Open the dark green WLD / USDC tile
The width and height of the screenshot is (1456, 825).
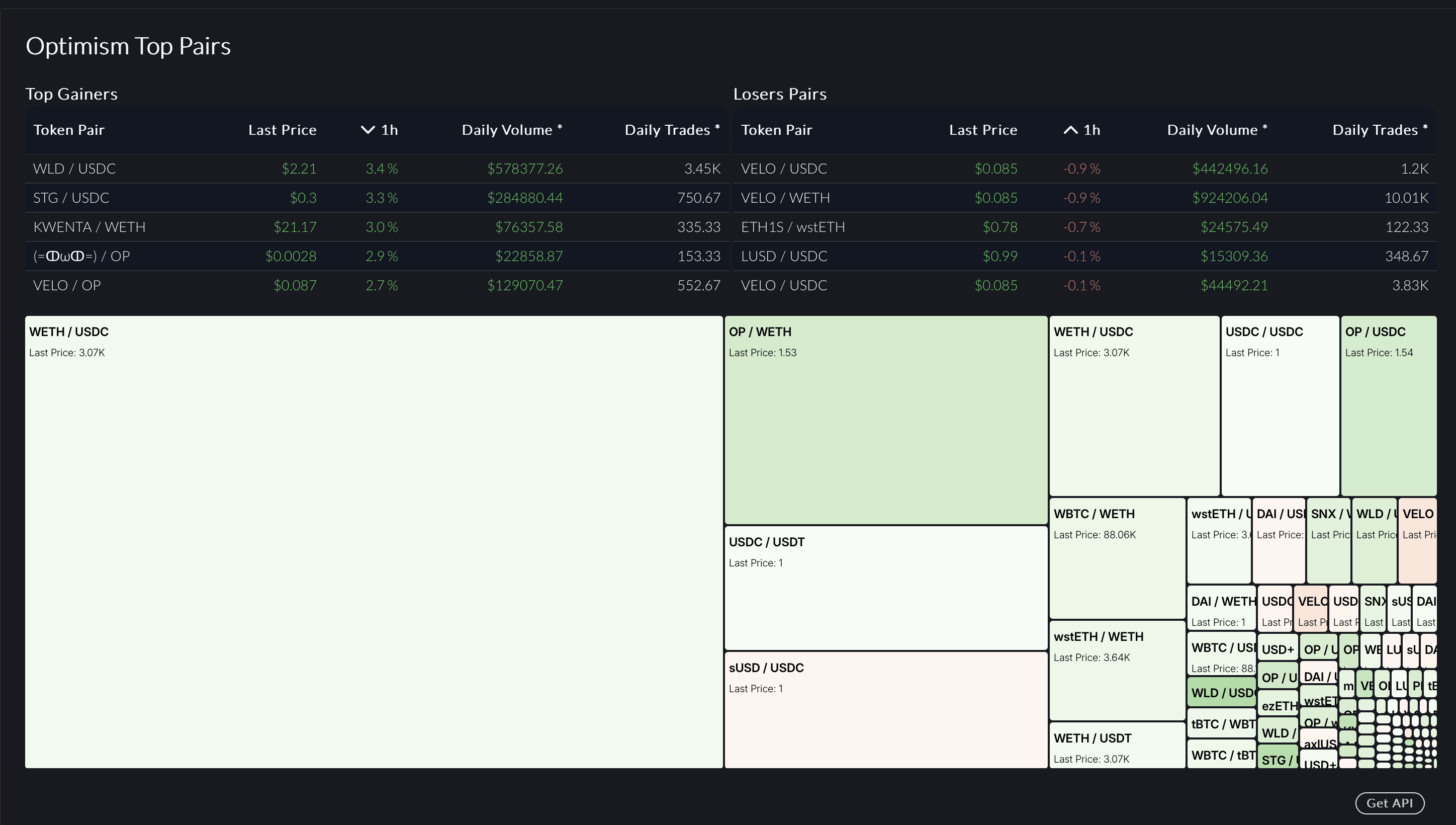click(x=1222, y=692)
